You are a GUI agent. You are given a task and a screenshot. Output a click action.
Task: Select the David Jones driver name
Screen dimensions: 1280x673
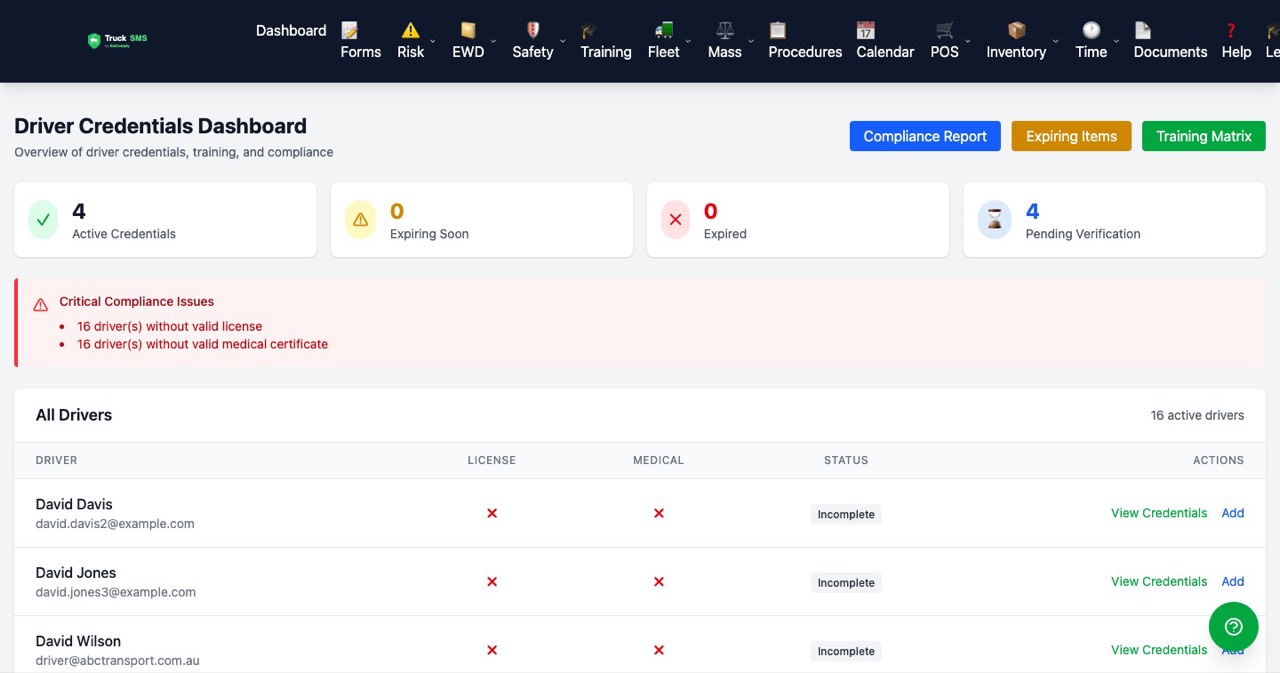tap(76, 573)
